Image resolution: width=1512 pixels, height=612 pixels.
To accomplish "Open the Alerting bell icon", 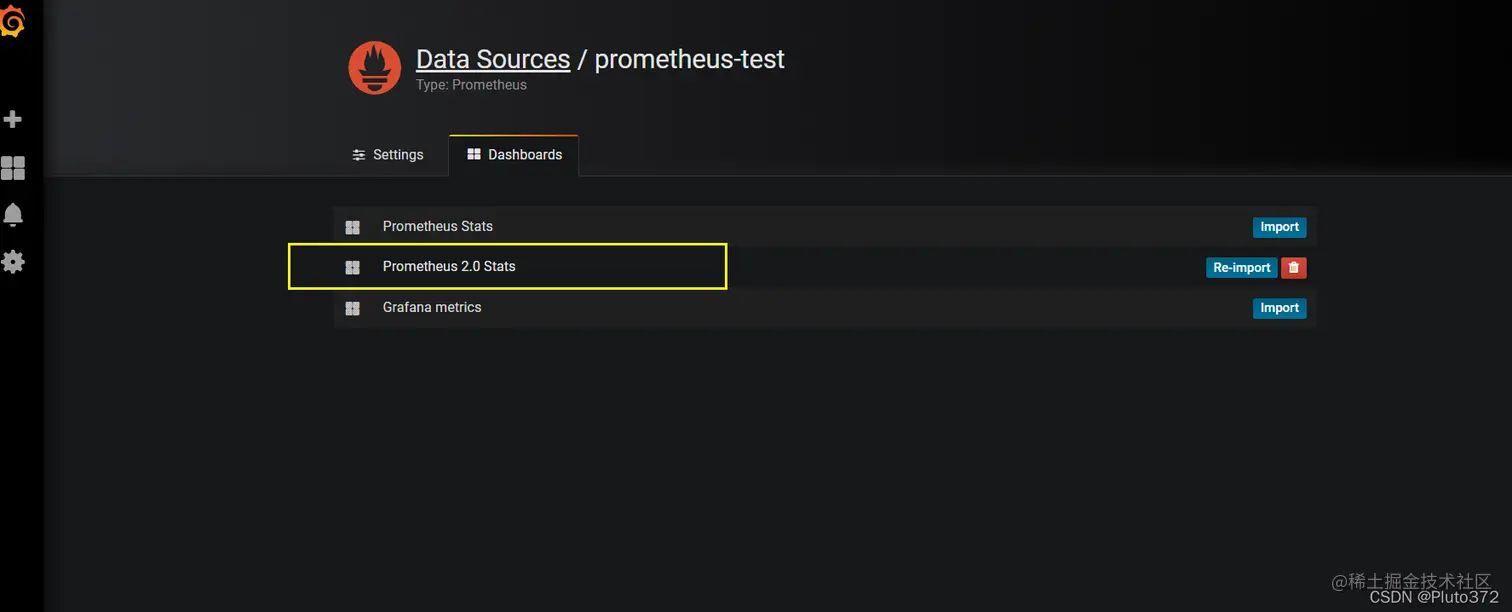I will click(x=13, y=215).
